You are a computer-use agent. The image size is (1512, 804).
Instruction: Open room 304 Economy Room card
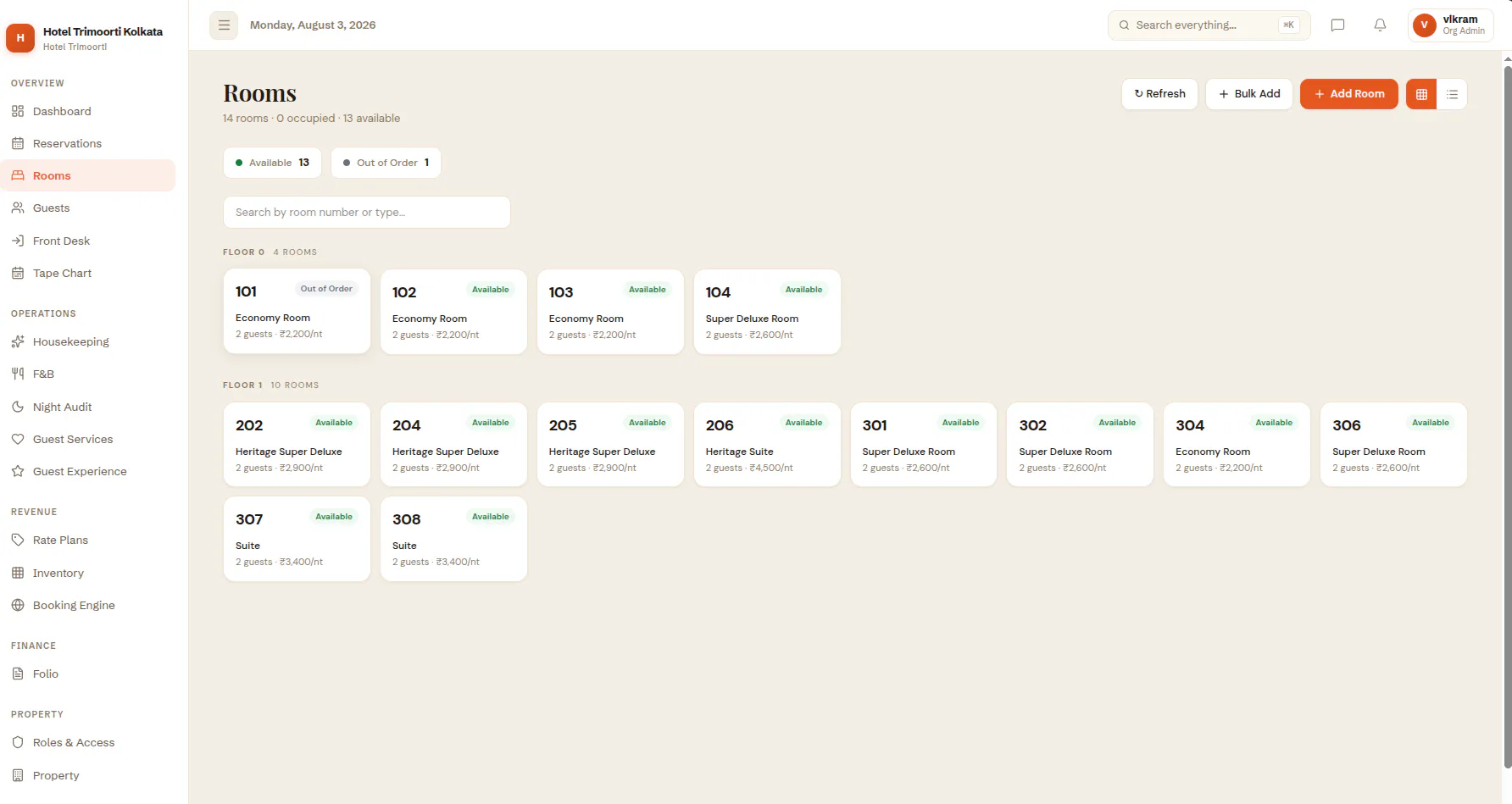tap(1237, 445)
